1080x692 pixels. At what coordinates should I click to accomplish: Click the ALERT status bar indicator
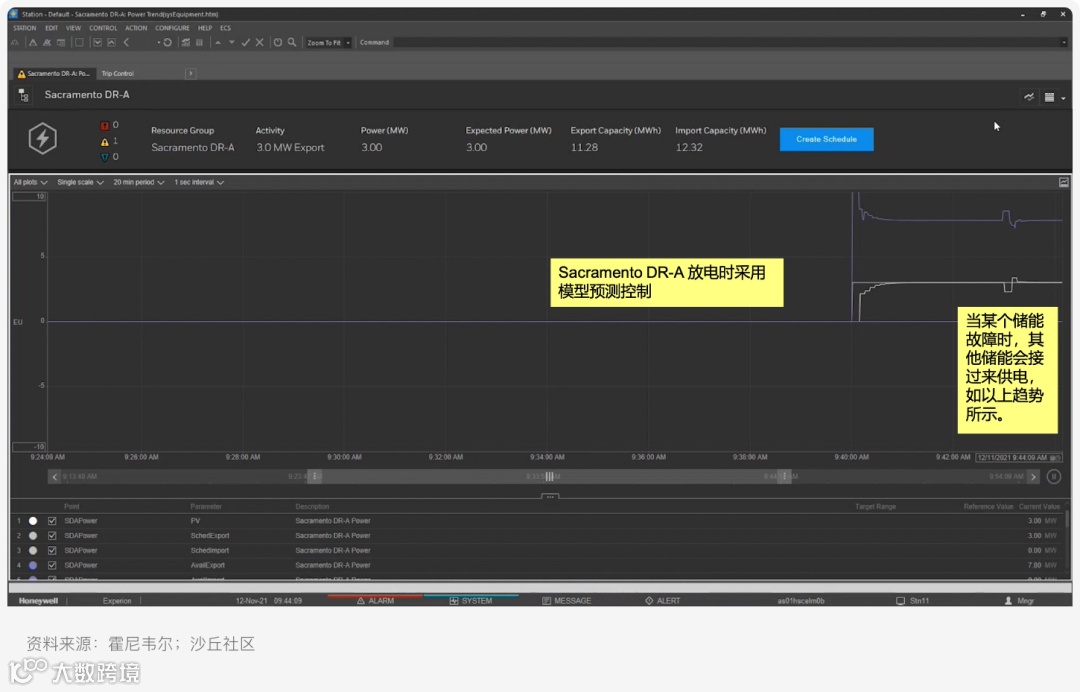[x=663, y=601]
